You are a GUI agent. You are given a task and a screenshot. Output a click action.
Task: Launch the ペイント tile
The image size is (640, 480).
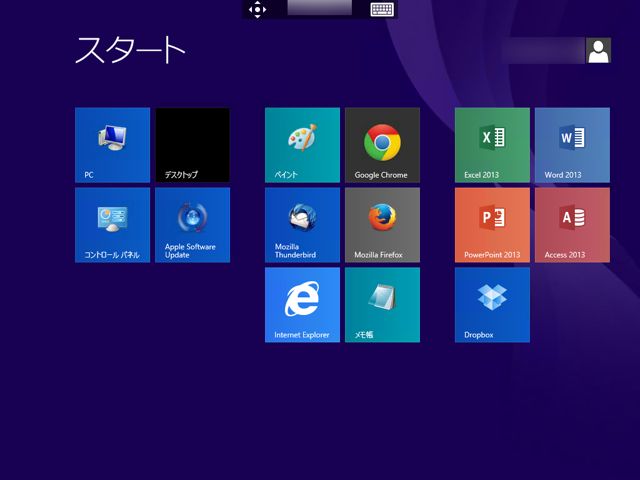[x=302, y=145]
